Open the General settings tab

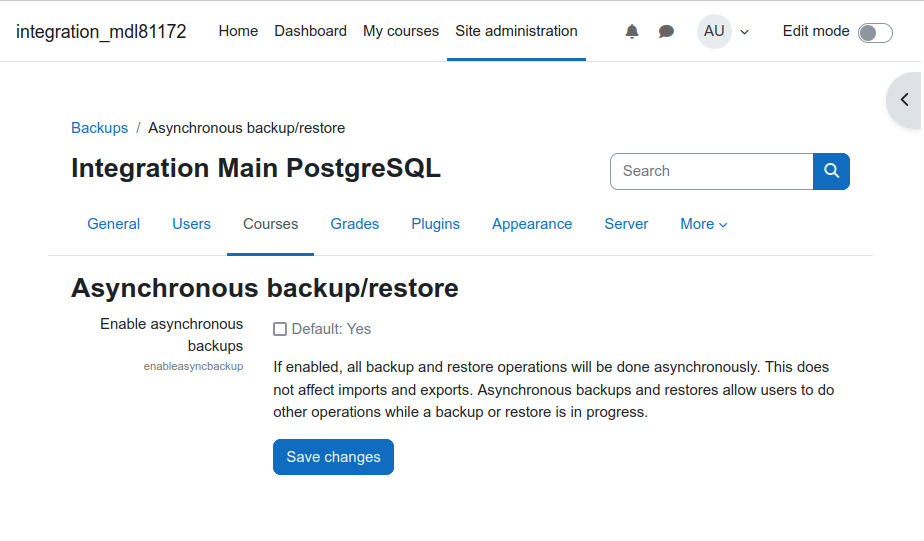(x=114, y=224)
